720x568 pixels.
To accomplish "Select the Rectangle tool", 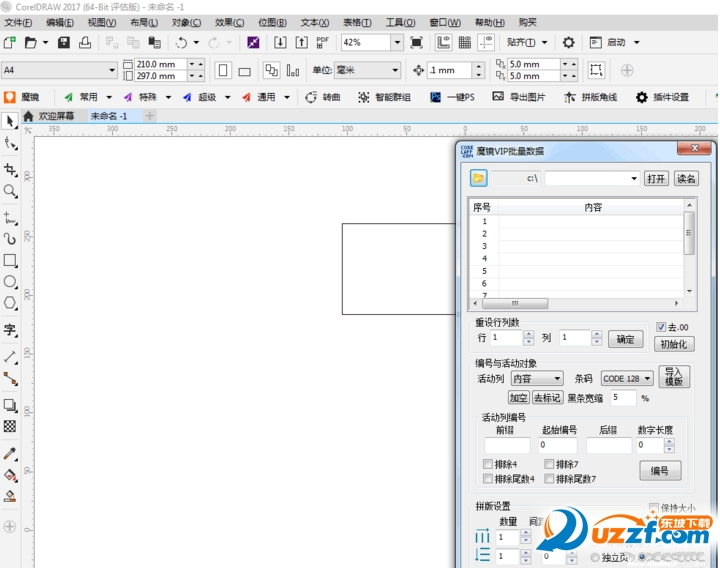I will 10,260.
